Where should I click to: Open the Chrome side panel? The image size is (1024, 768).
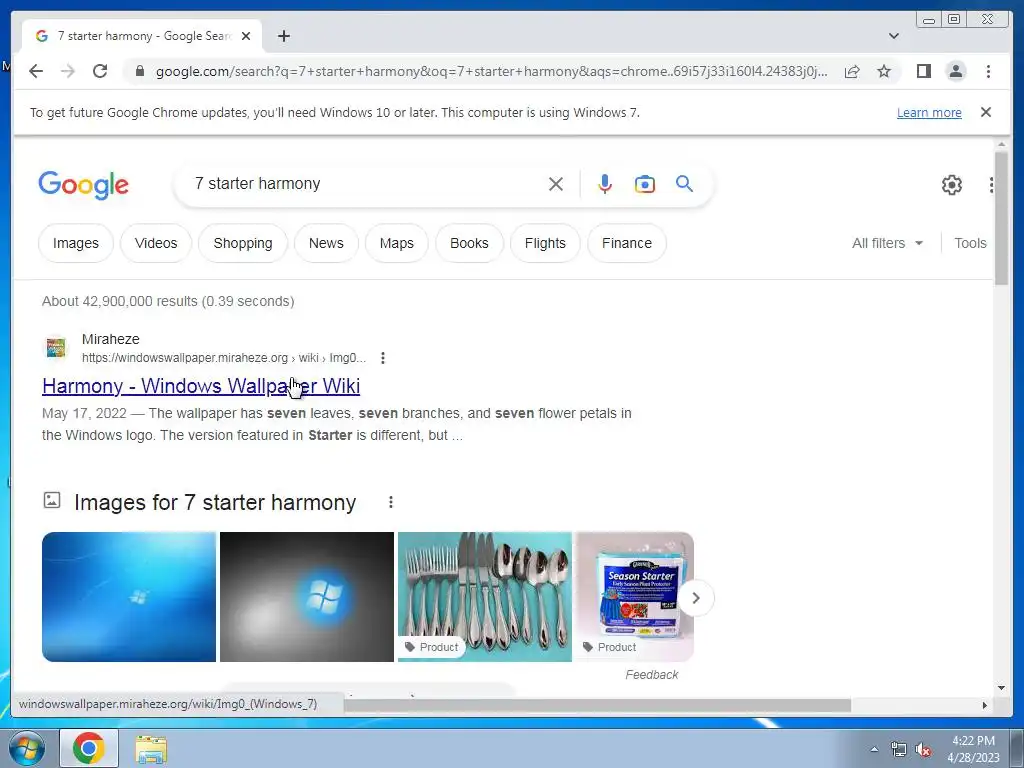[923, 71]
